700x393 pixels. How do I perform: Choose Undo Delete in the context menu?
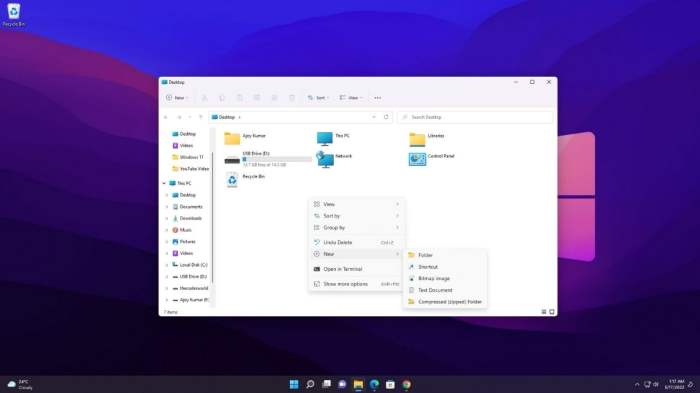[356, 242]
